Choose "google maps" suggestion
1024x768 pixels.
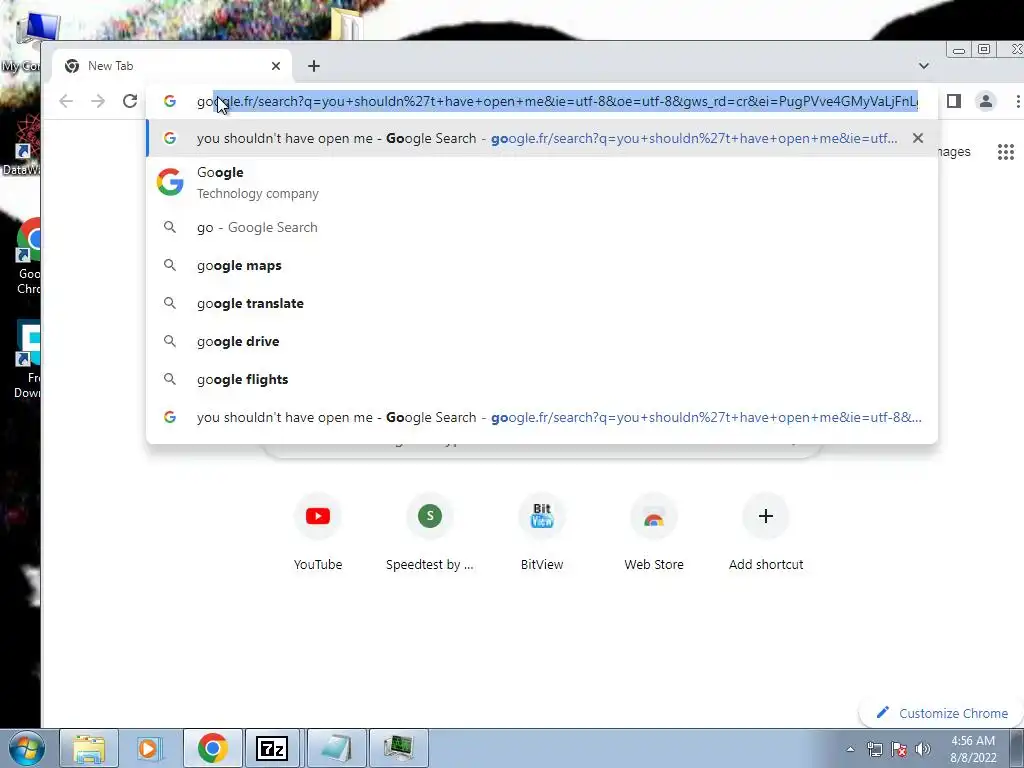click(x=542, y=265)
